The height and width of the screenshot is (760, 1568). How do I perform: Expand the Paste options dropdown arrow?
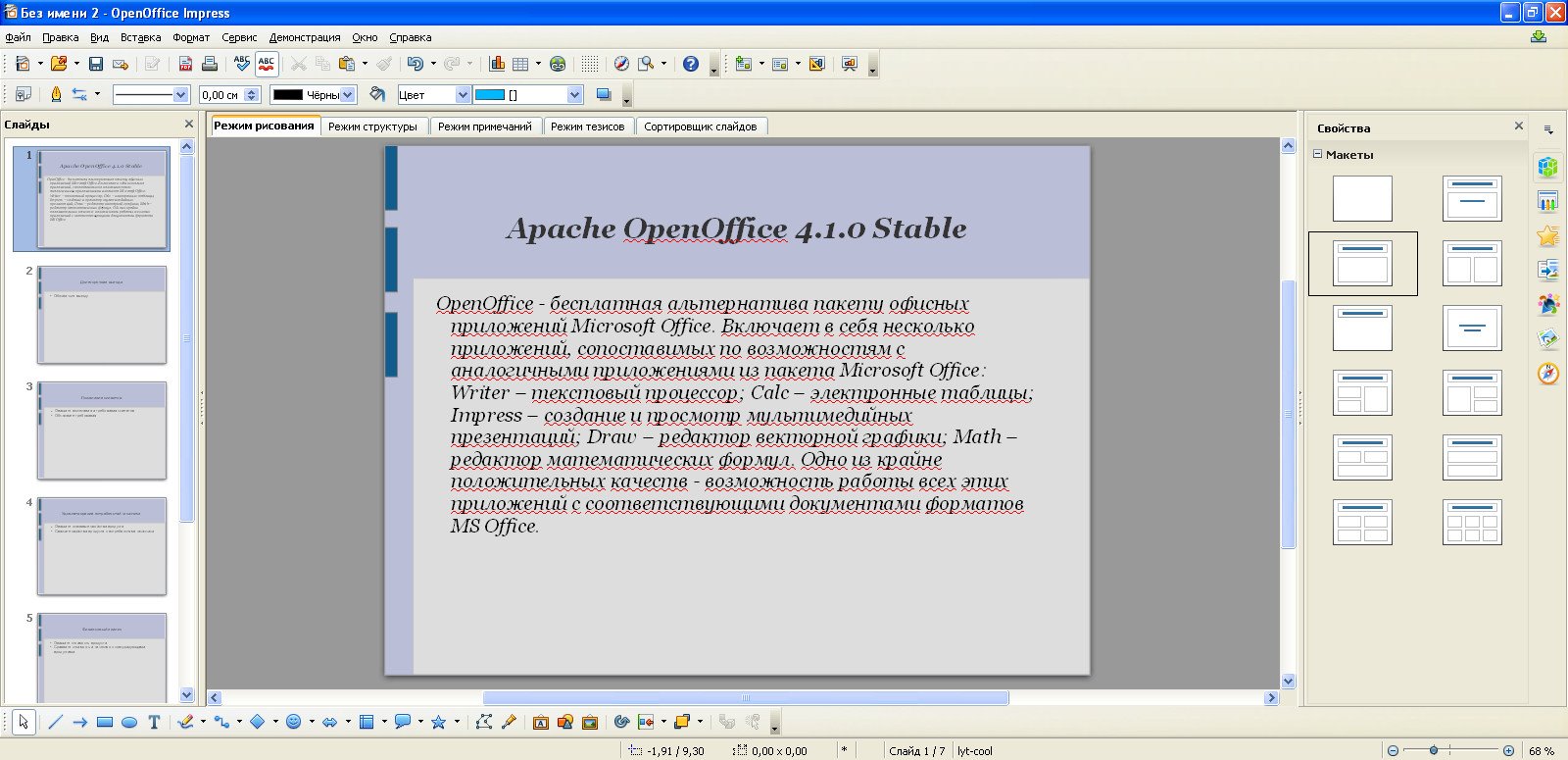365,64
